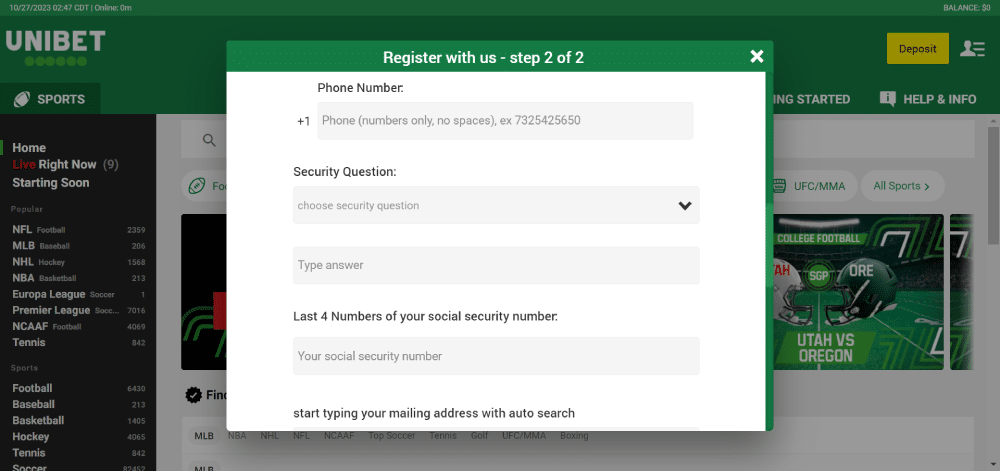Viewport: 1000px width, 471px height.
Task: Click the Help & Info chat icon
Action: (x=888, y=99)
